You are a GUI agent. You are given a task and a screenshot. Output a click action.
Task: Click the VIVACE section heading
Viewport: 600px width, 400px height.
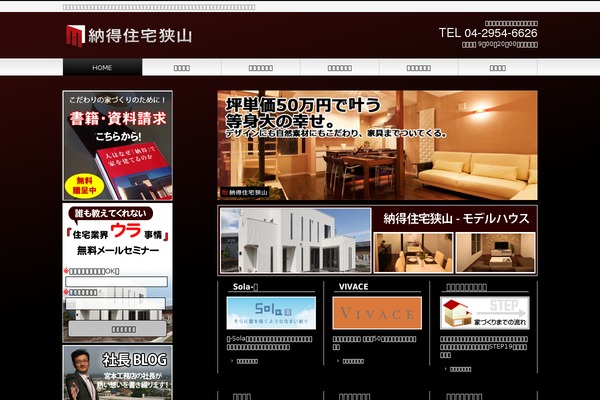click(x=353, y=286)
